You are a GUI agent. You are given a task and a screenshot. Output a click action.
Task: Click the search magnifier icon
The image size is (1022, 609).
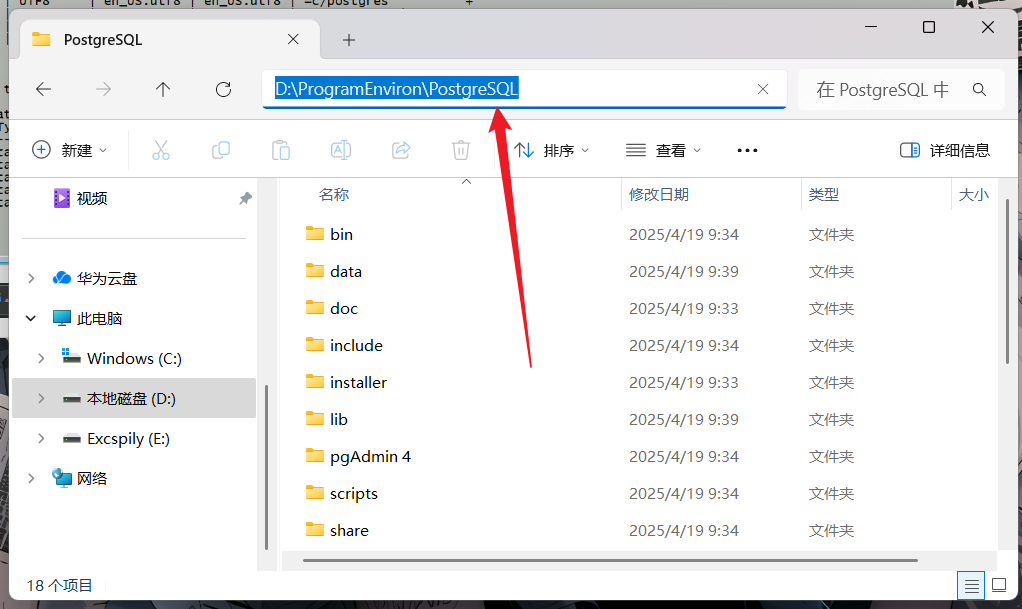(x=979, y=89)
